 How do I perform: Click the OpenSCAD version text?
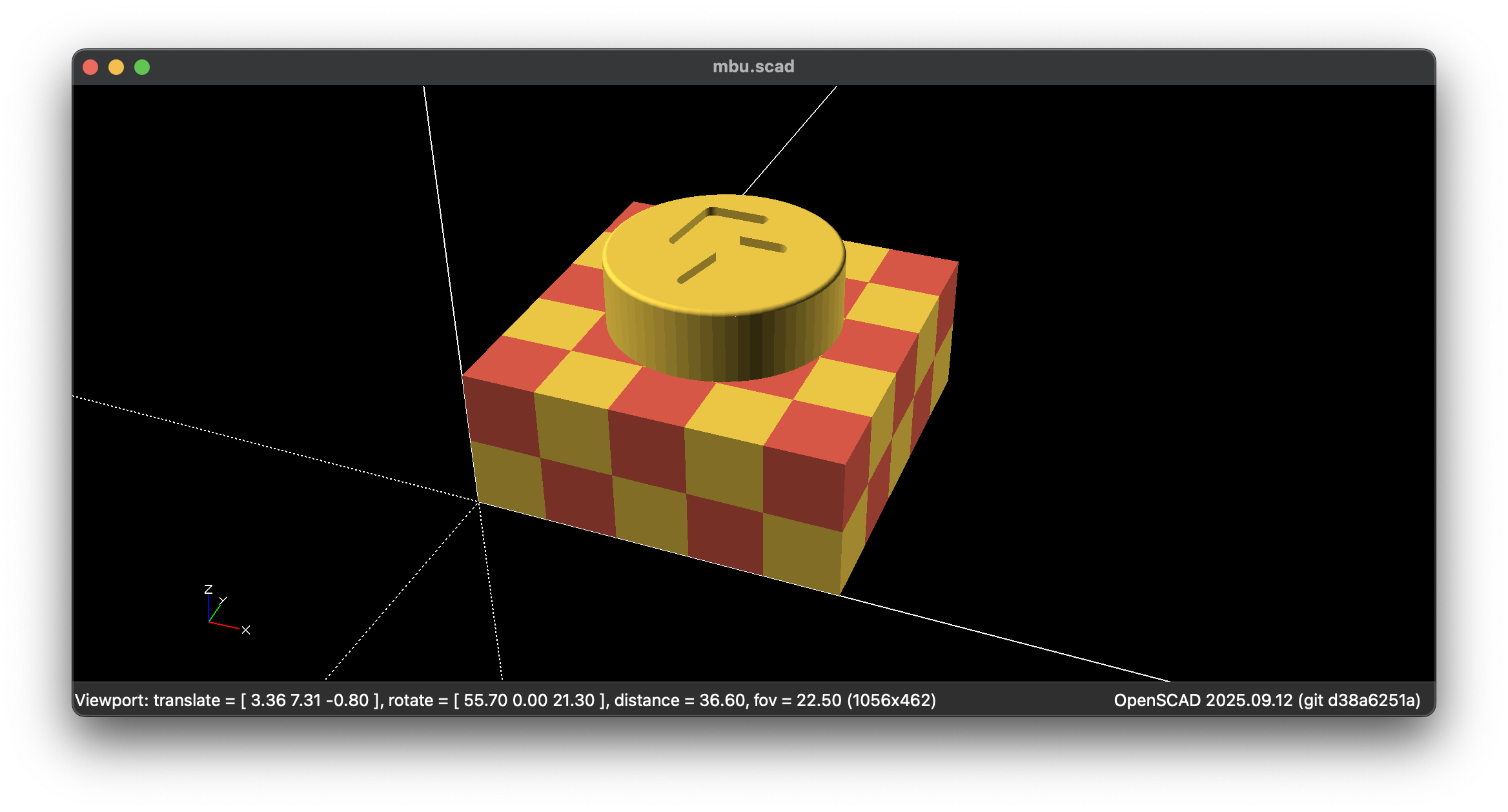pyautogui.click(x=1267, y=700)
